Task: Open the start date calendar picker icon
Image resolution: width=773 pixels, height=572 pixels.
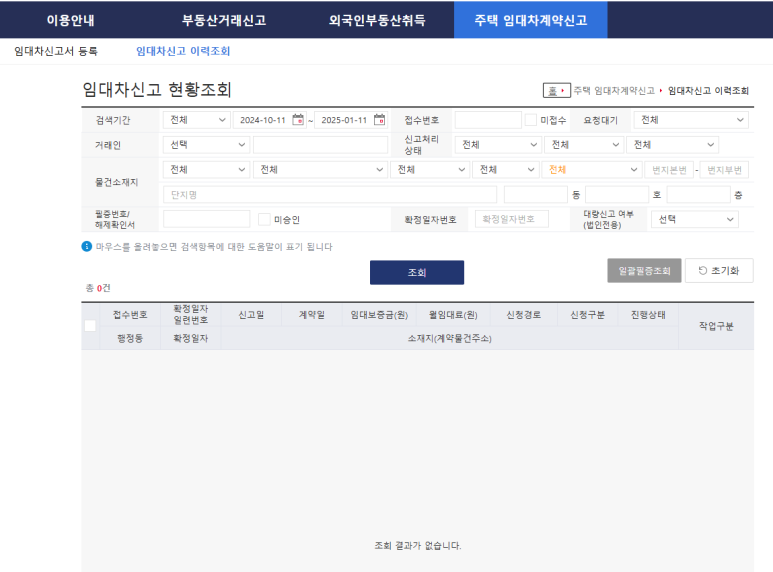Action: [298, 120]
